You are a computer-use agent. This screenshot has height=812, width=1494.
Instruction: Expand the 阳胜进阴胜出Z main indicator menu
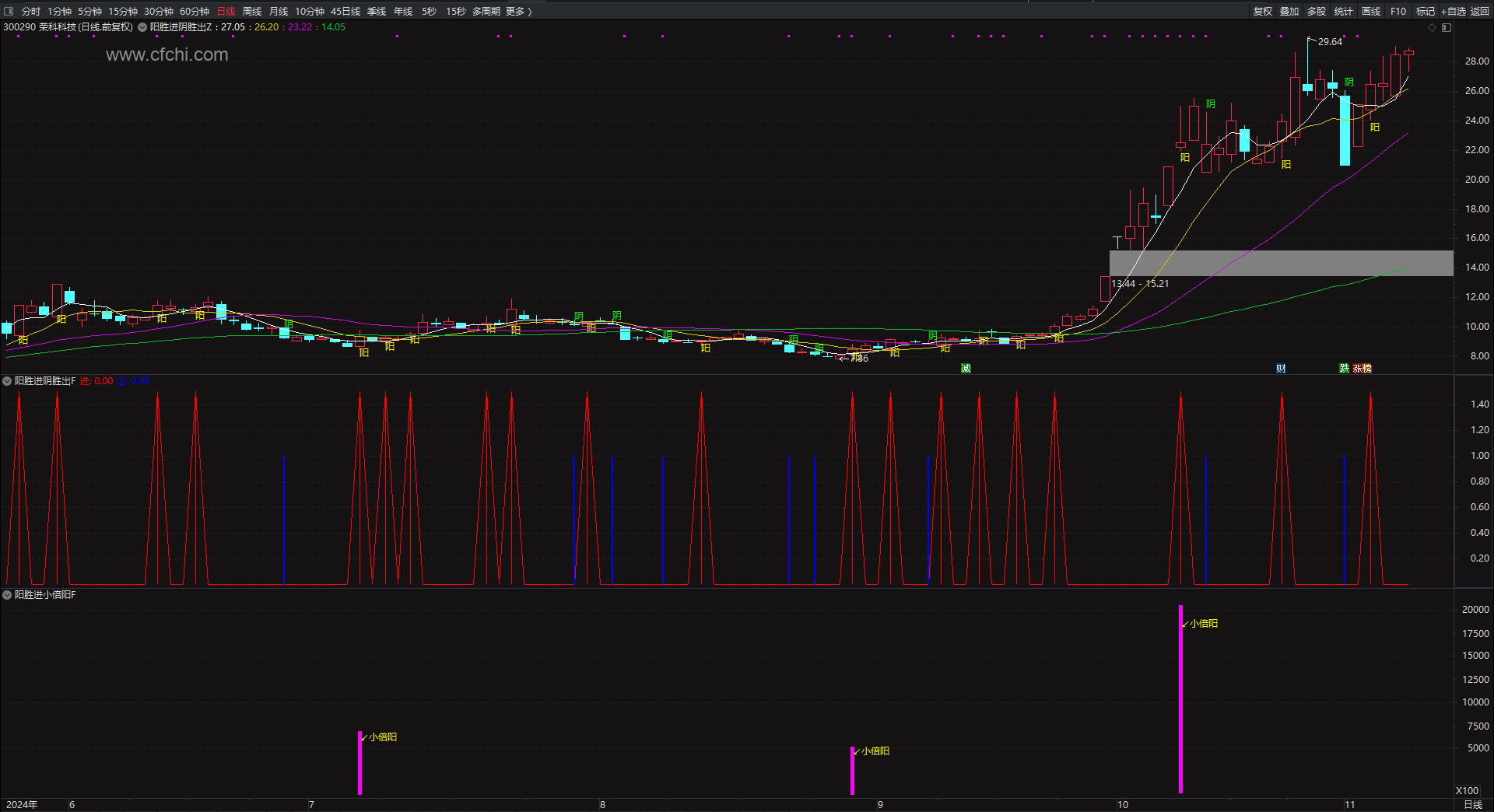[x=142, y=27]
